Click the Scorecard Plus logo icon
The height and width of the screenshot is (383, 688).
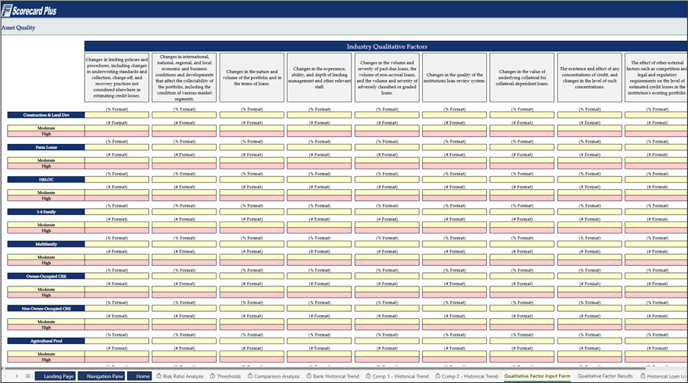(7, 11)
